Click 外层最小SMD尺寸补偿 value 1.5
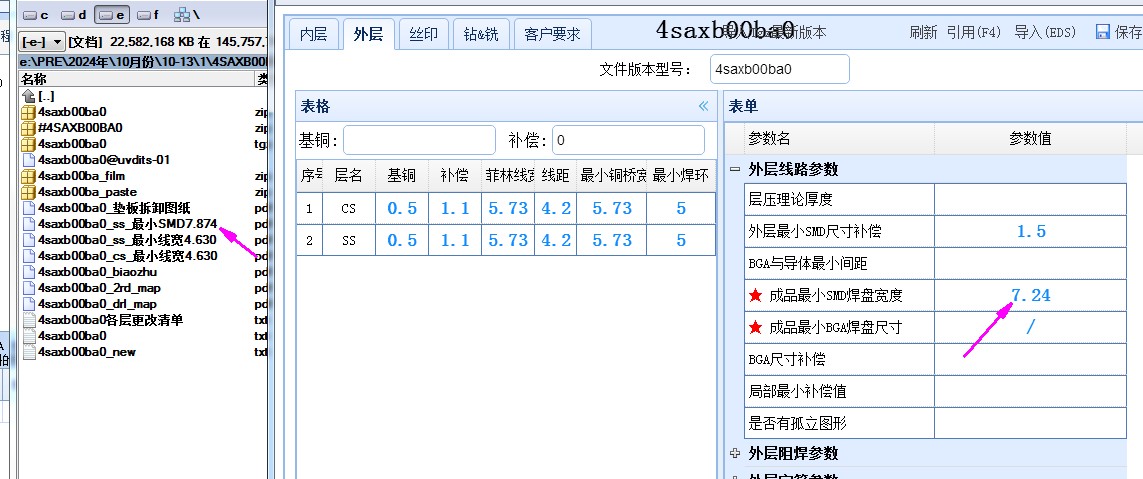 [x=1031, y=231]
